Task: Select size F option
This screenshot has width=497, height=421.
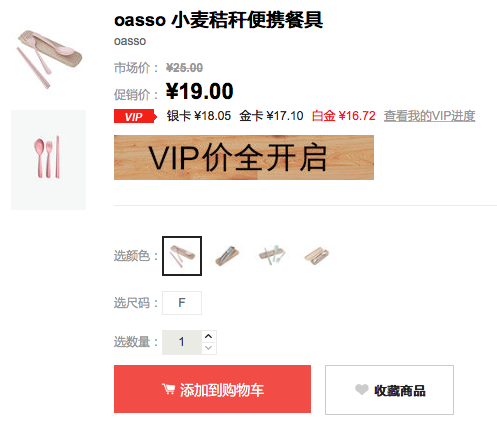Action: tap(182, 303)
